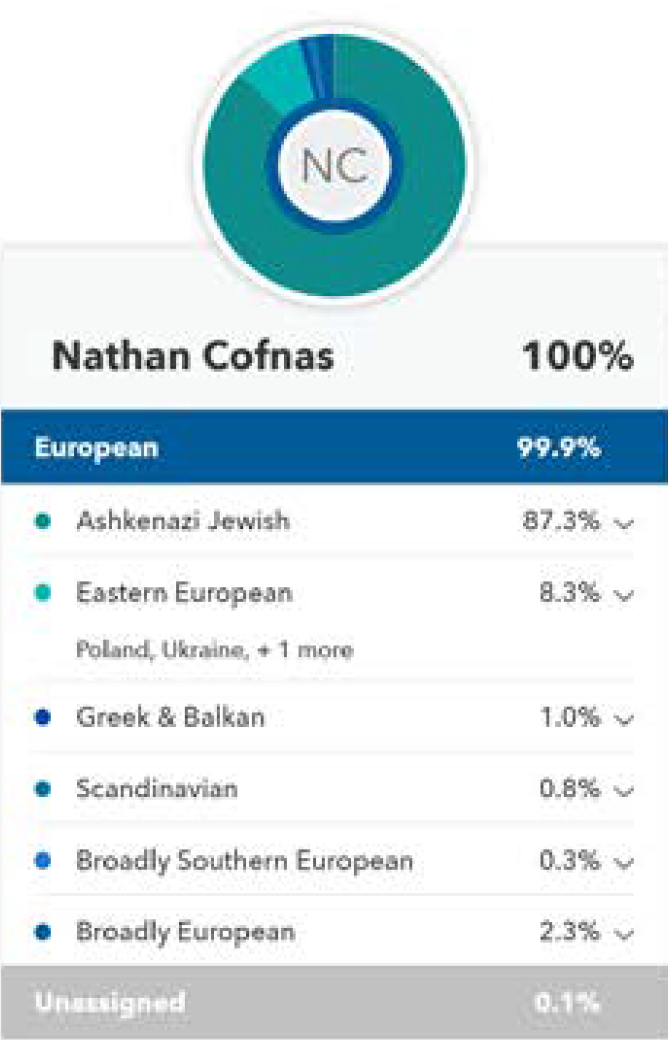The image size is (668, 1040).
Task: Click the Greek & Balkan blue dot
Action: (42, 717)
